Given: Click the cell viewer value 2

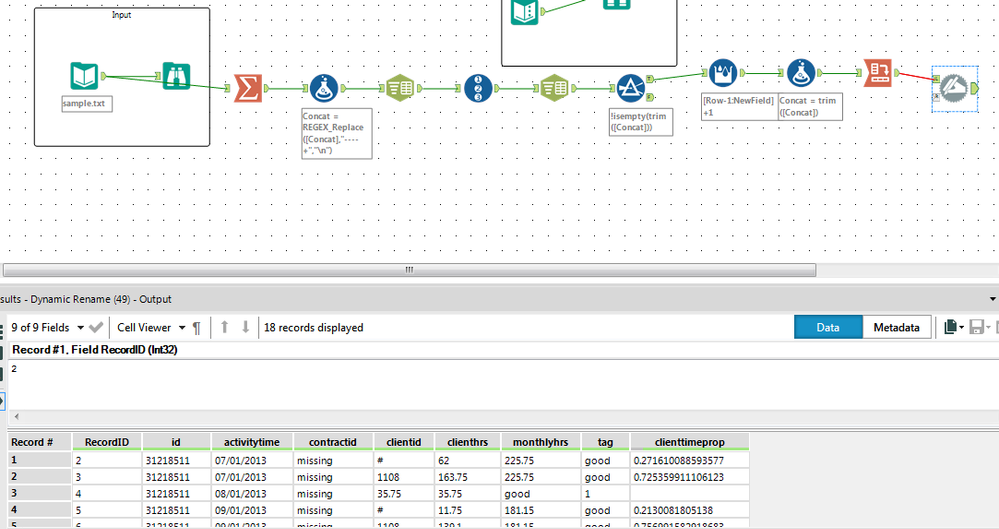Looking at the screenshot, I should [14, 369].
